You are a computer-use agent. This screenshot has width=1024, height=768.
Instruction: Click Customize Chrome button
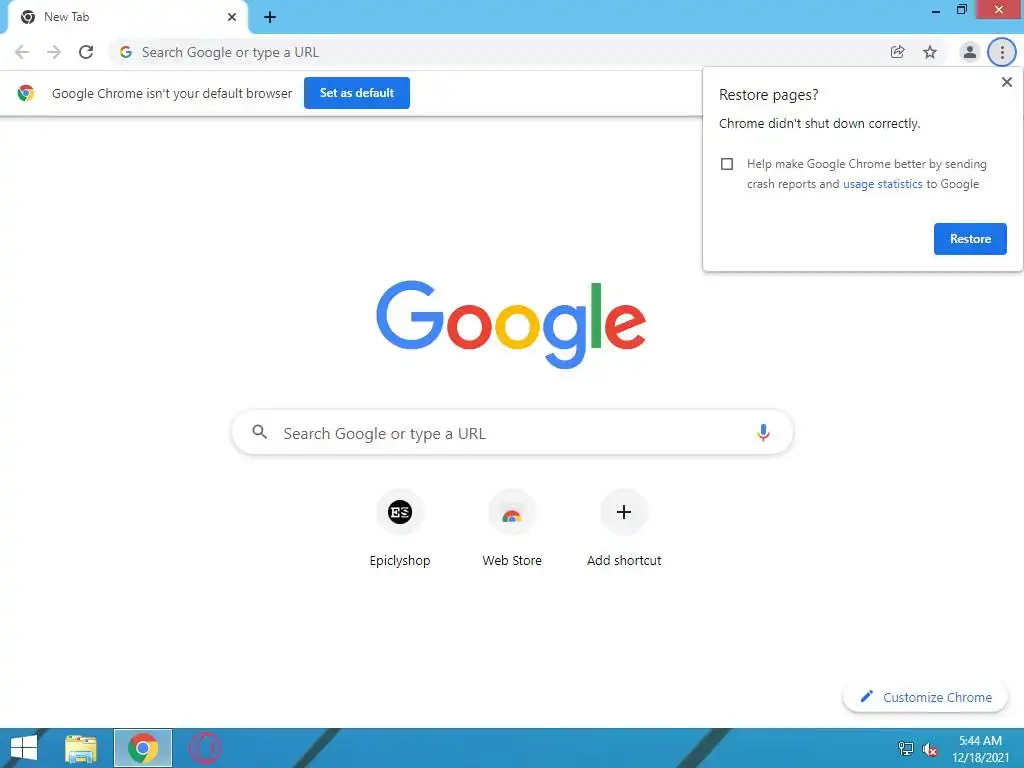pos(925,697)
